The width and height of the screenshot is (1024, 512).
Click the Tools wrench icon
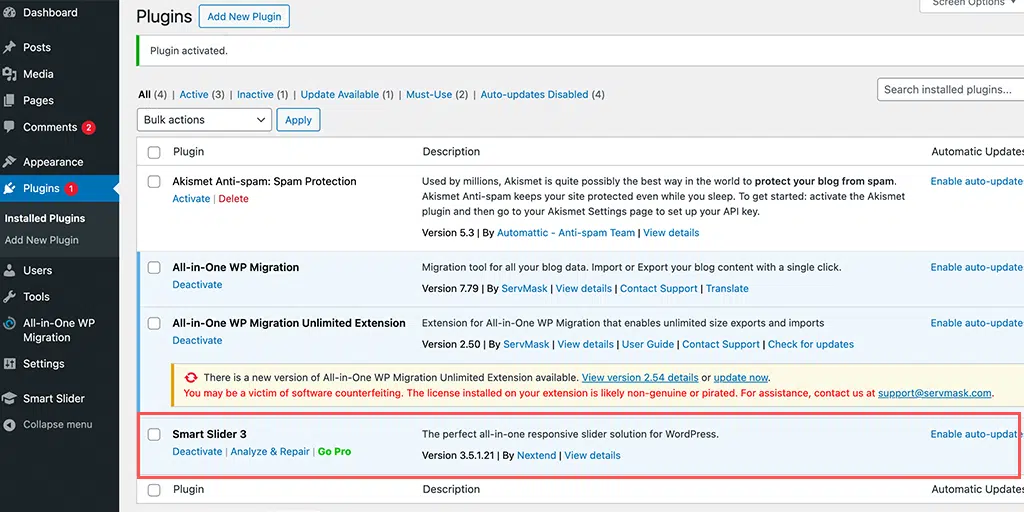8,296
